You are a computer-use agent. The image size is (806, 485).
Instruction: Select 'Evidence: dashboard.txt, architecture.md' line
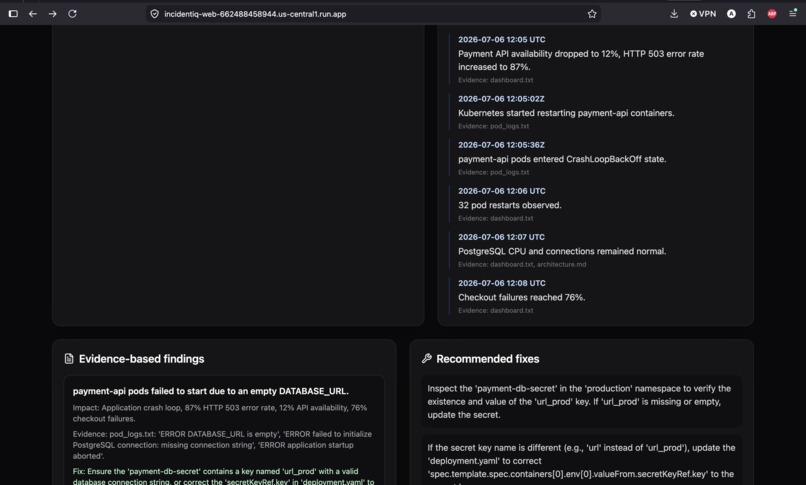pyautogui.click(x=522, y=265)
